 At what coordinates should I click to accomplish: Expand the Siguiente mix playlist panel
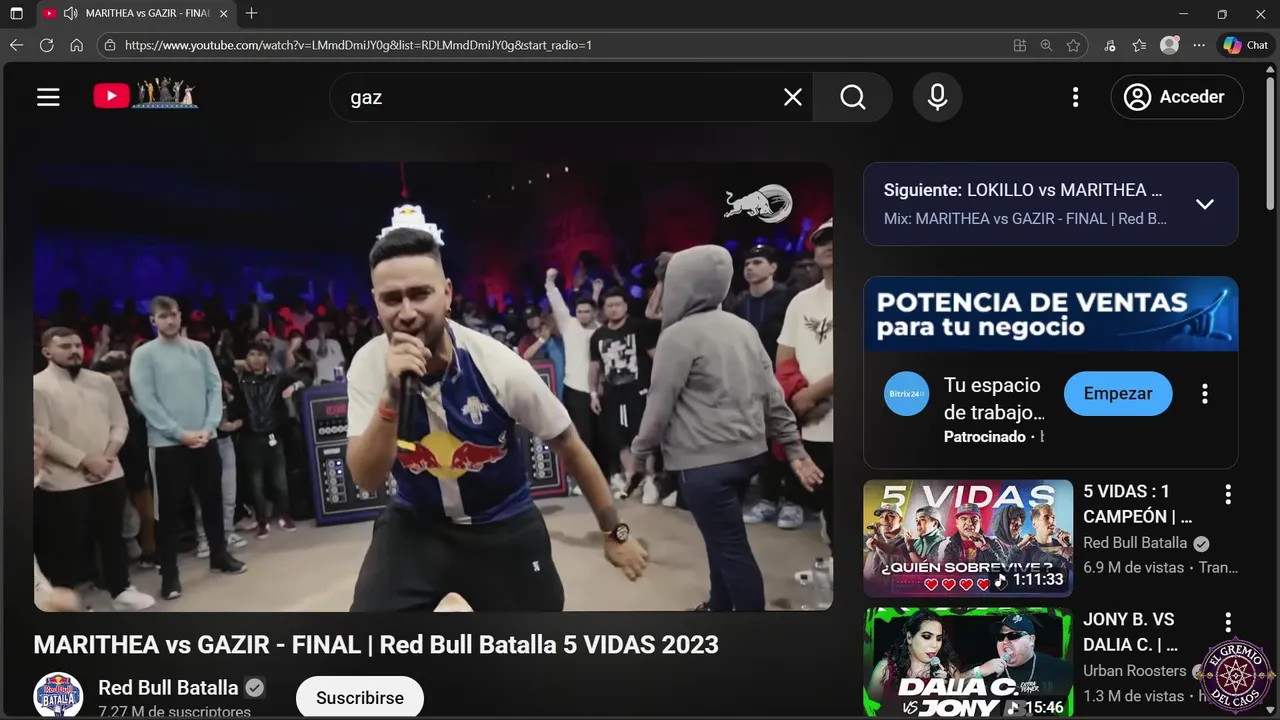[1205, 204]
